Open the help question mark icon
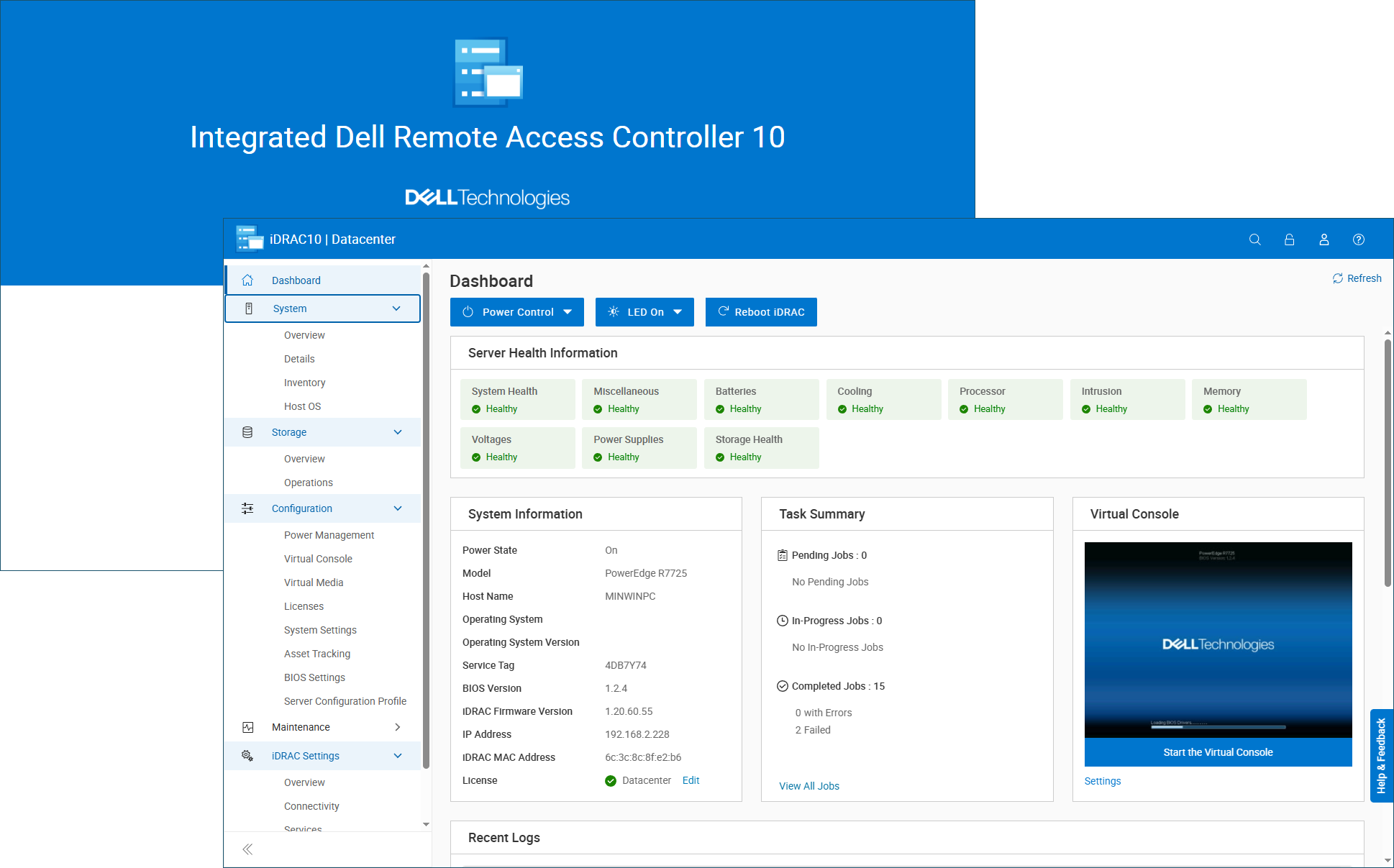 (x=1358, y=239)
